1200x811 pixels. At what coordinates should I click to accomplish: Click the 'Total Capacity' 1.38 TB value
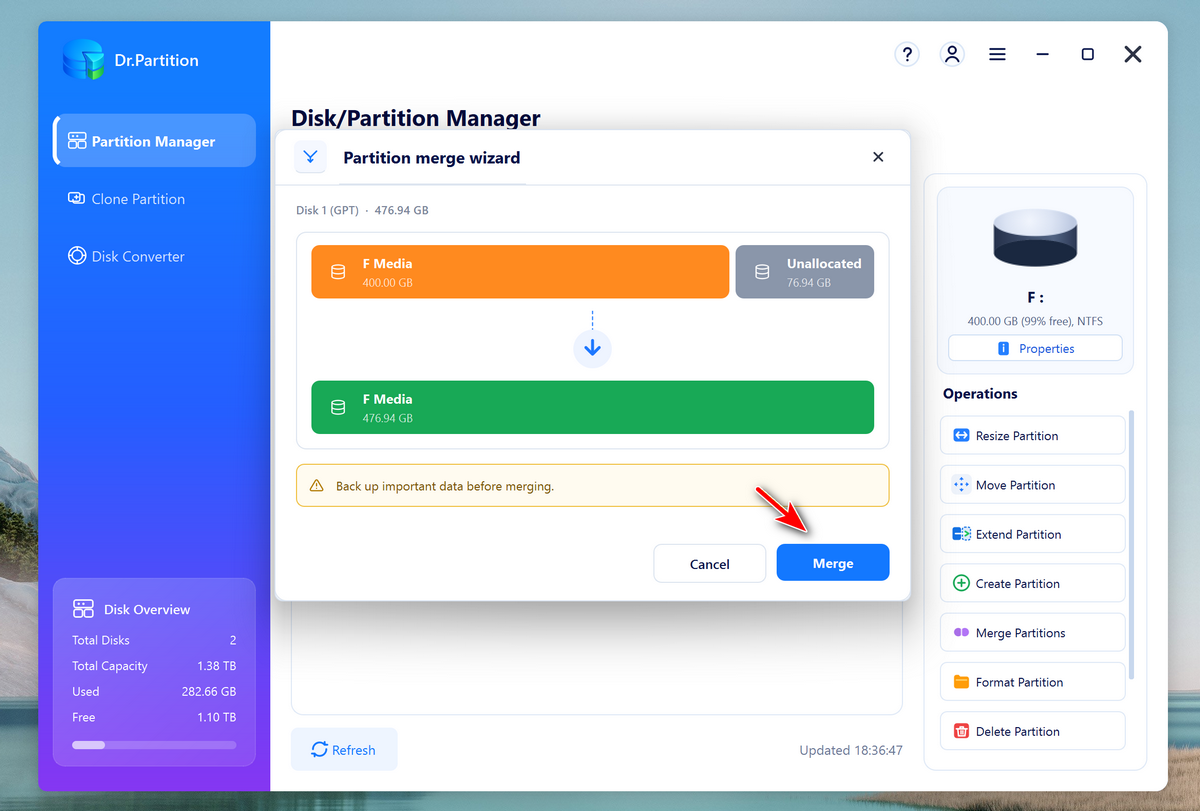pos(216,666)
